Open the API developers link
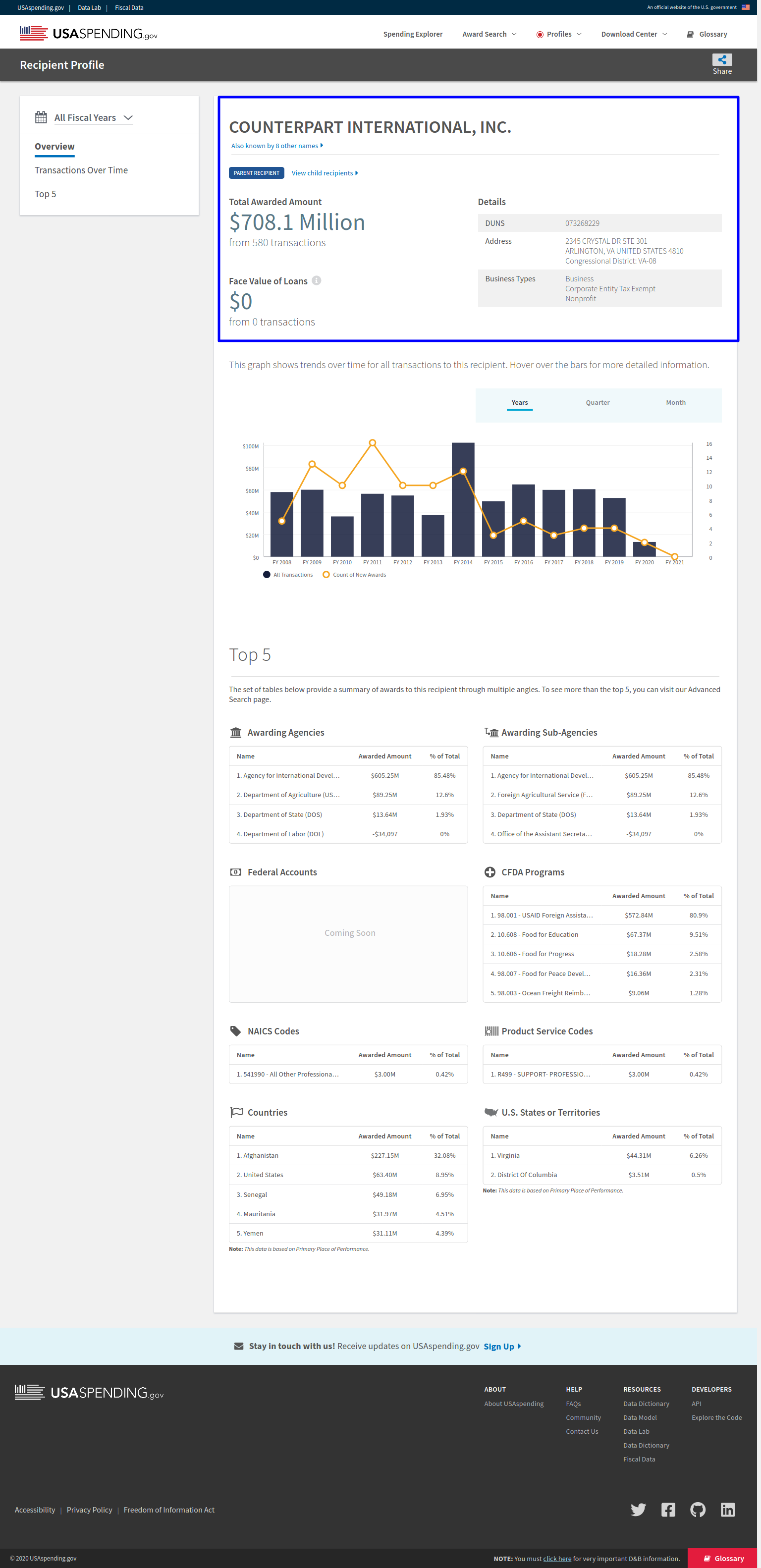Image resolution: width=761 pixels, height=1568 pixels. pyautogui.click(x=697, y=1404)
